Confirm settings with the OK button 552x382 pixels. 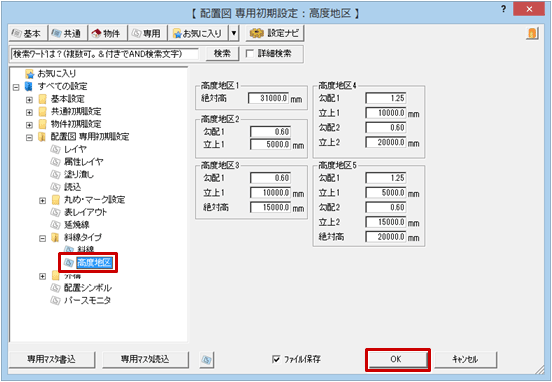click(397, 359)
